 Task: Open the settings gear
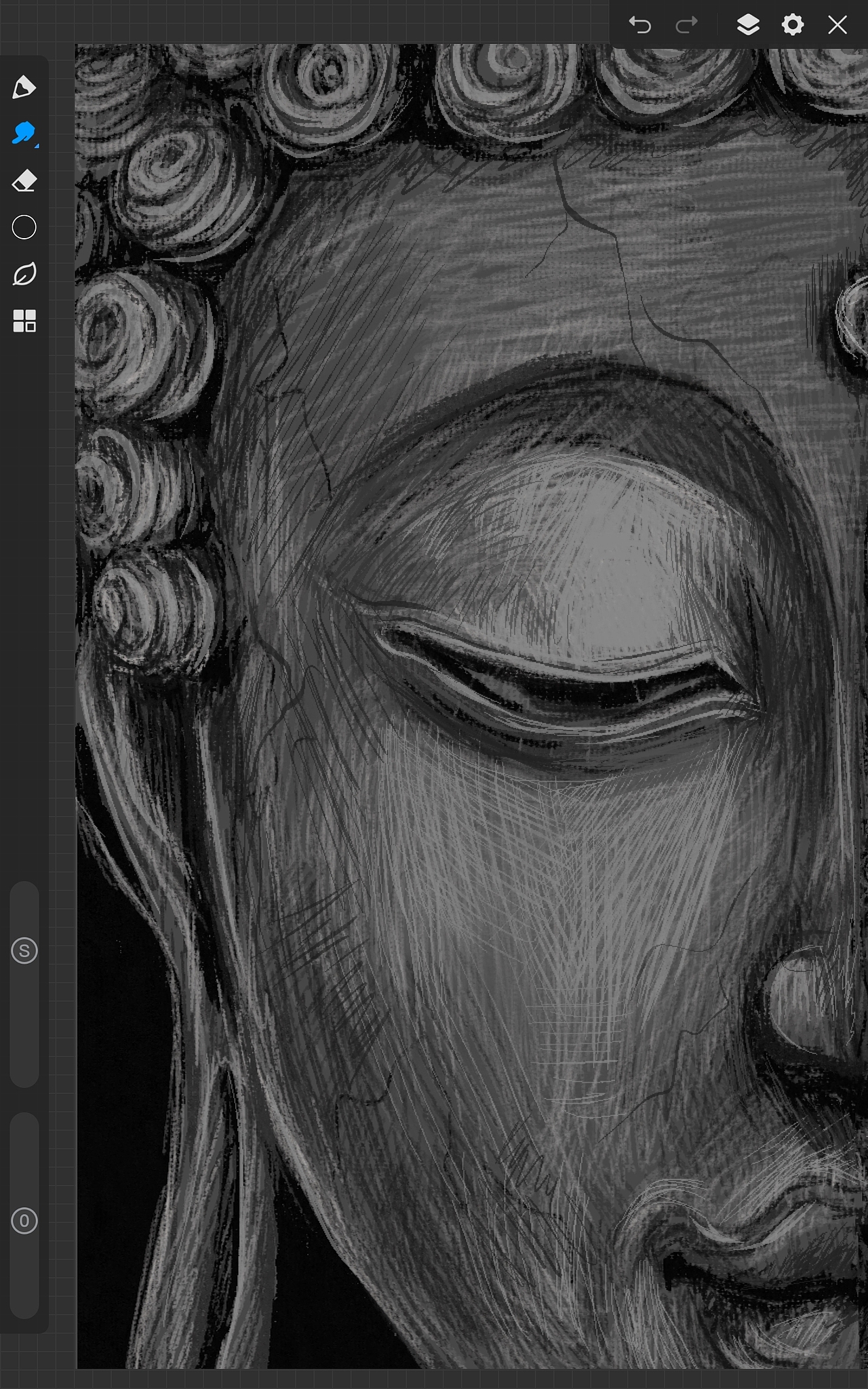pos(793,25)
